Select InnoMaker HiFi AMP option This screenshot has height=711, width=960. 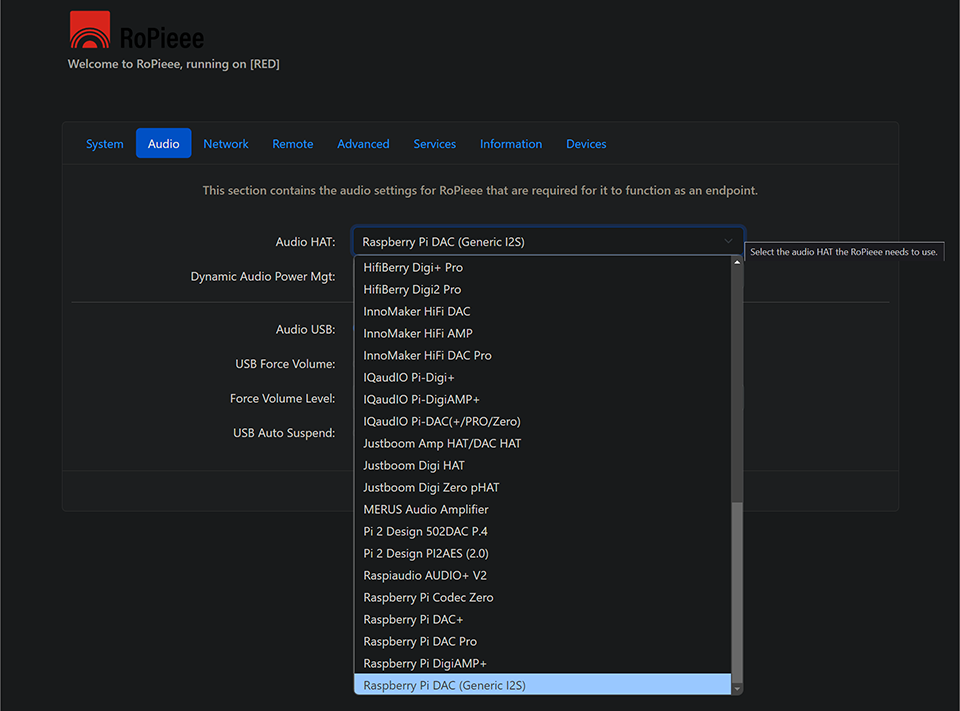click(x=418, y=334)
